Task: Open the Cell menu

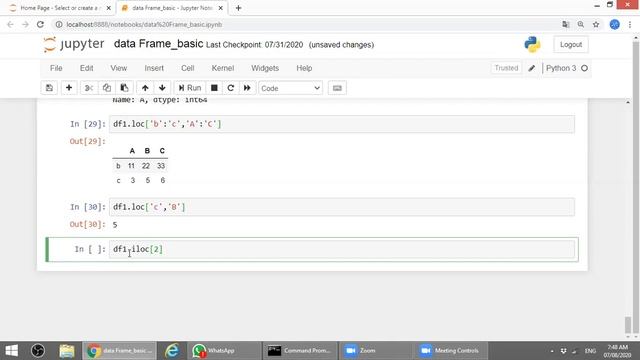Action: 187,68
